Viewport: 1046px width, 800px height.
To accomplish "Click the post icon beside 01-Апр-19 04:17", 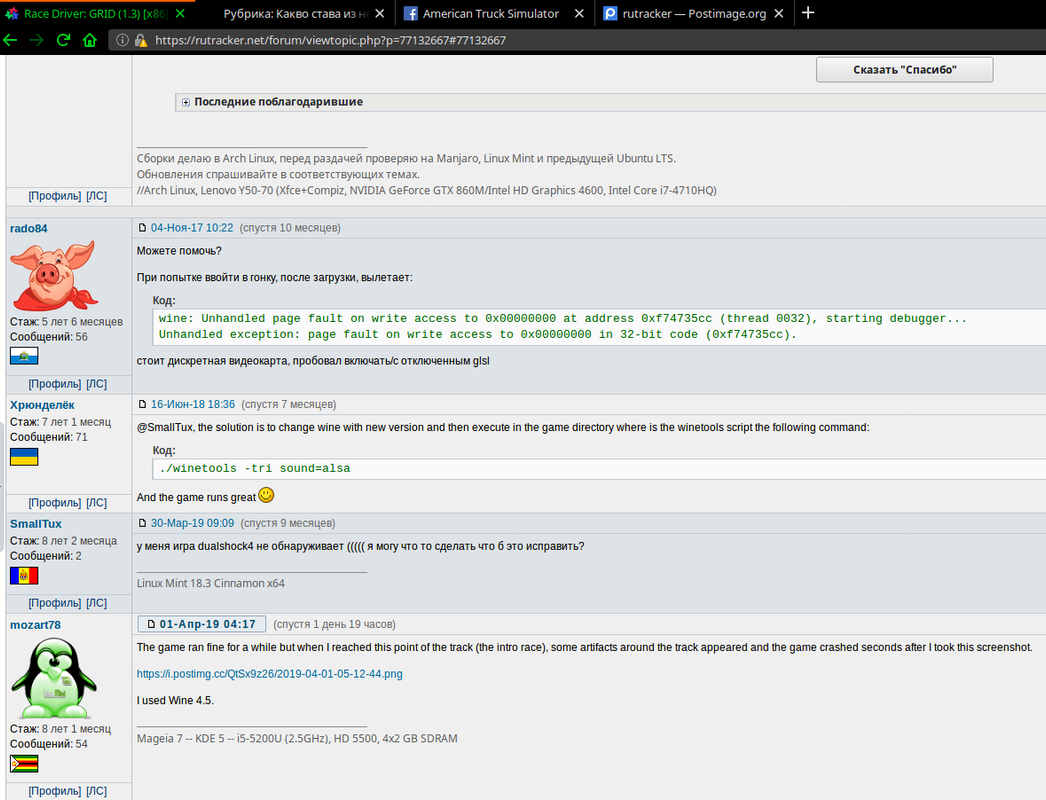I will click(151, 625).
